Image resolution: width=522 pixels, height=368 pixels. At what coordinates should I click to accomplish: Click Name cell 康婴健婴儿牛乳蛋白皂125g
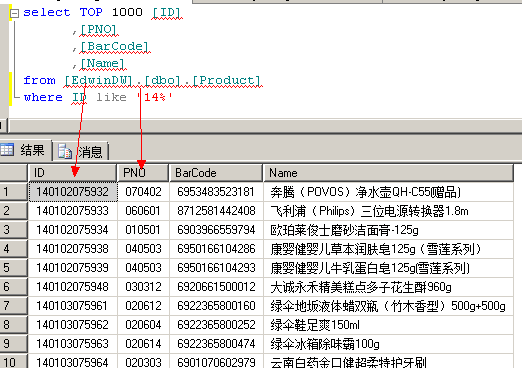pos(388,268)
